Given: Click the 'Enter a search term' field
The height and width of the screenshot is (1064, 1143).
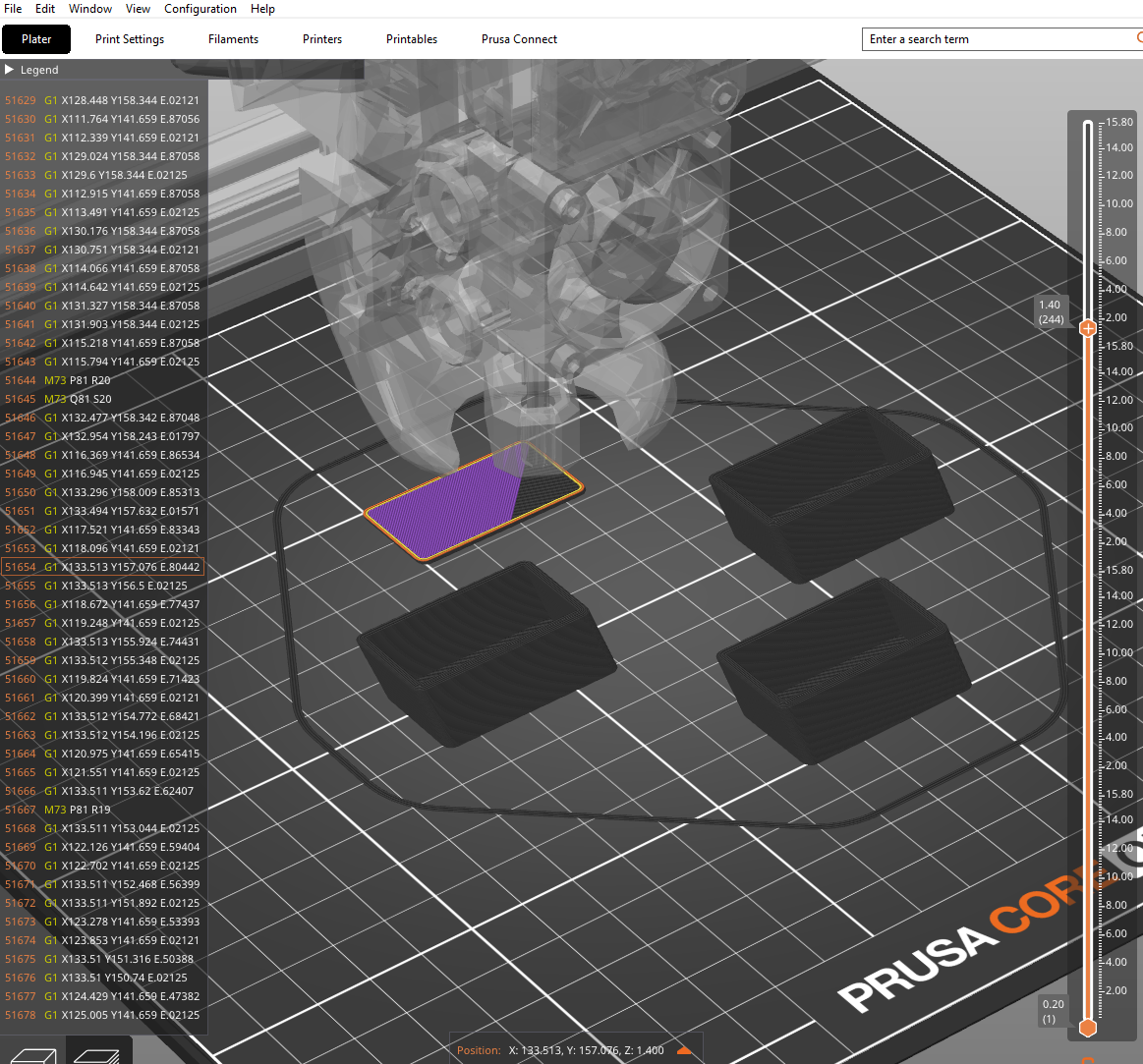Looking at the screenshot, I should (x=993, y=39).
